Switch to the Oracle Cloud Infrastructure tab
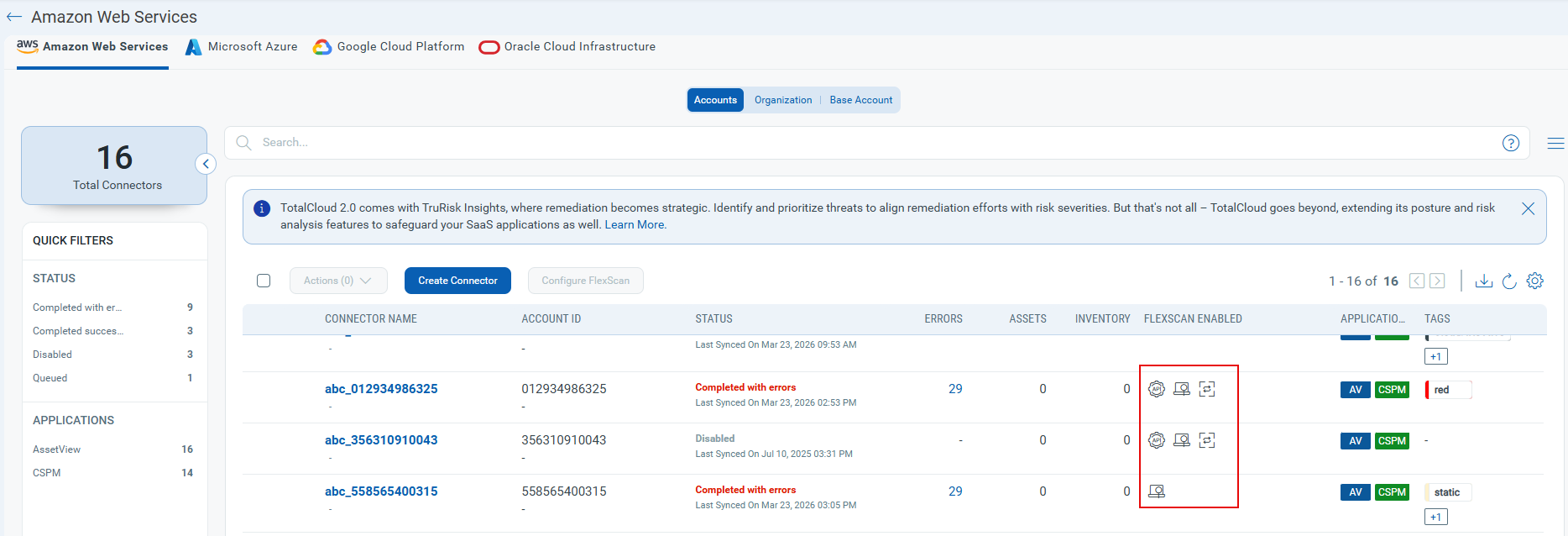The height and width of the screenshot is (536, 1568). tap(567, 47)
